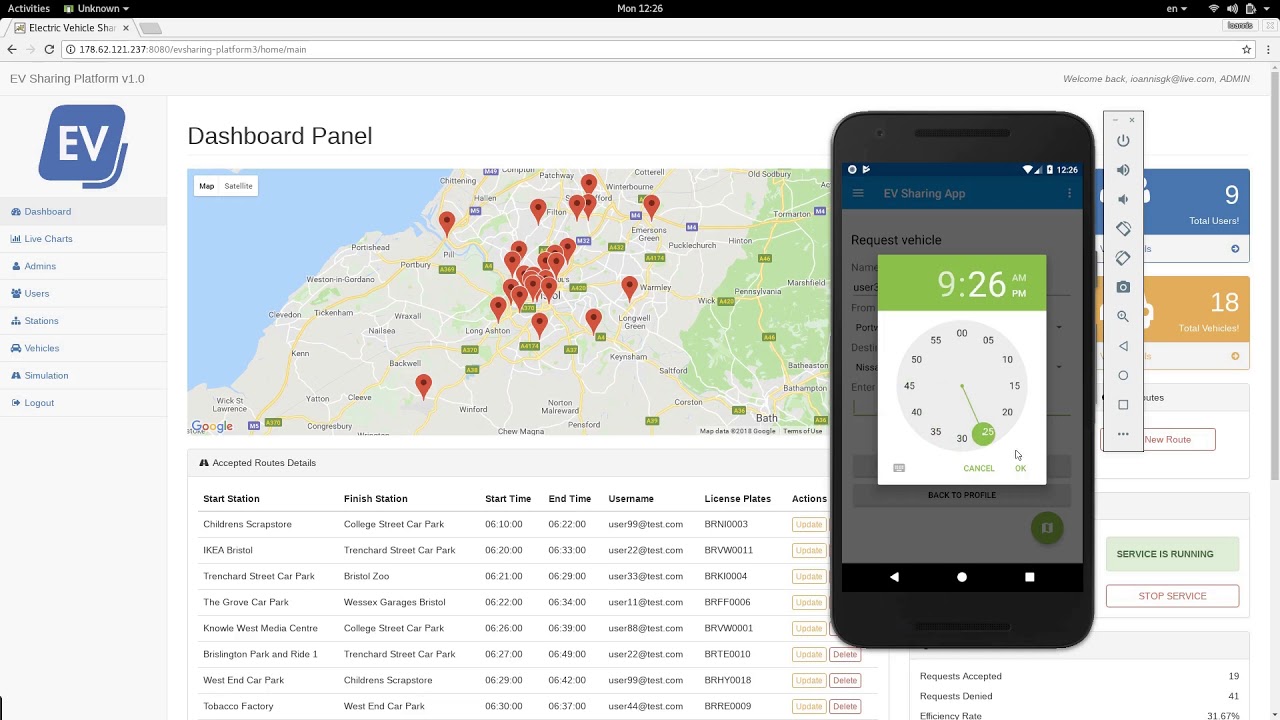Open emulator extended controls three-dots icon
The width and height of the screenshot is (1280, 720).
pos(1123,434)
